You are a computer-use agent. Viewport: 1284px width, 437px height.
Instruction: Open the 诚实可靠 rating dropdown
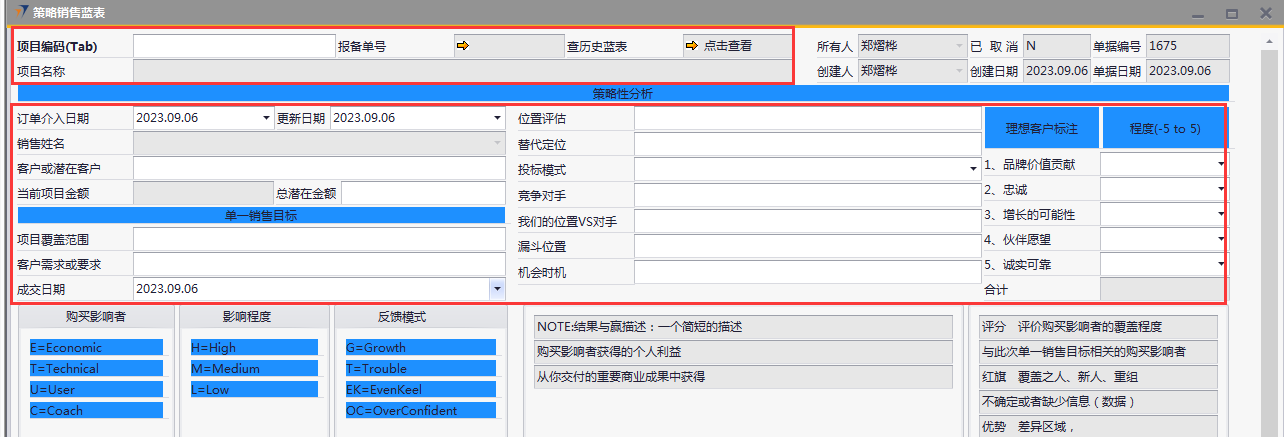click(x=1221, y=265)
